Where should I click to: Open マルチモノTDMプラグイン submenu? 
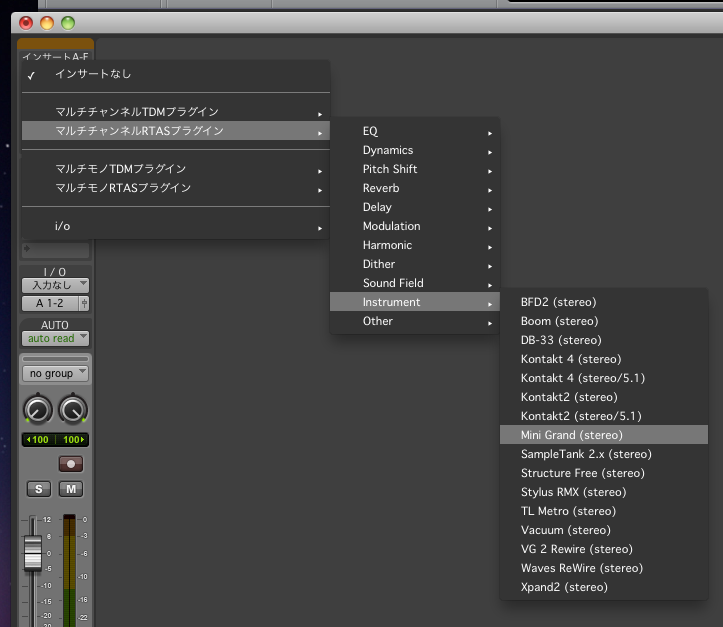[176, 169]
